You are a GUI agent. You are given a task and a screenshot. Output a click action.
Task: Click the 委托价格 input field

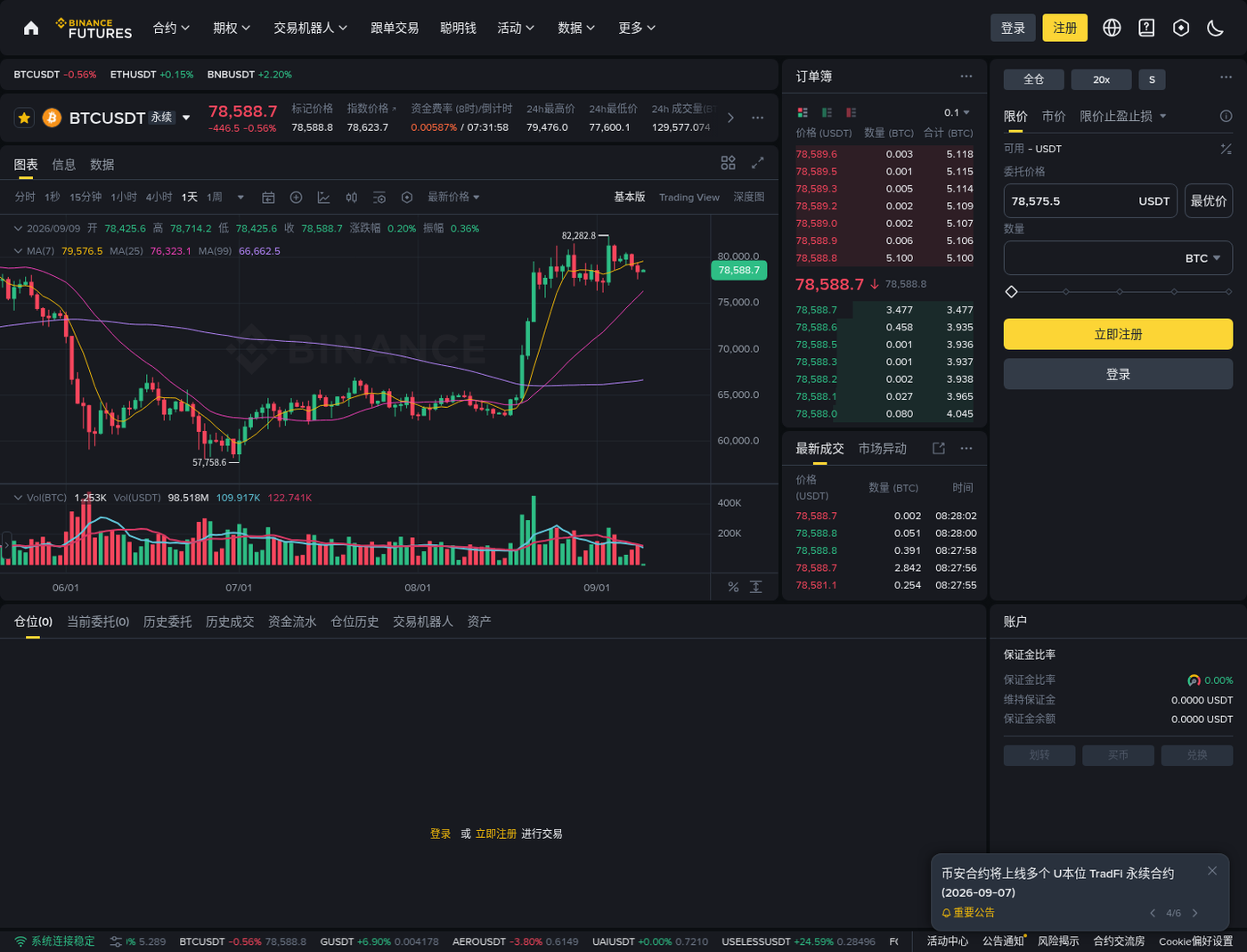[x=1090, y=200]
